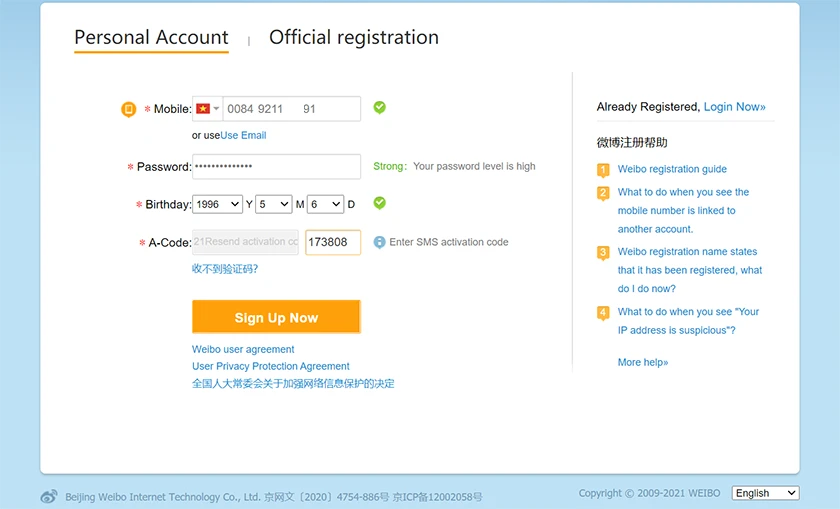
Task: Click the Use Email link
Action: (243, 136)
